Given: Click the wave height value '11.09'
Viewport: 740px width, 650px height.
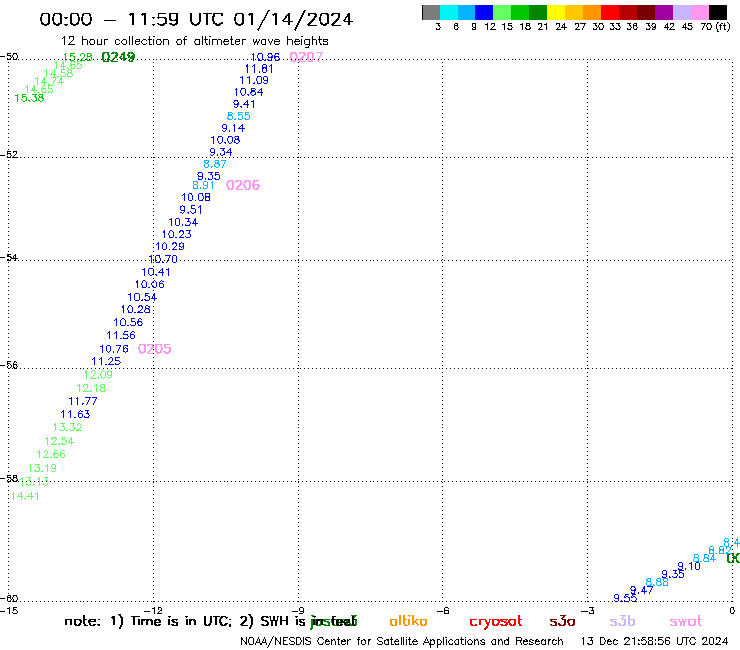Looking at the screenshot, I should [254, 81].
